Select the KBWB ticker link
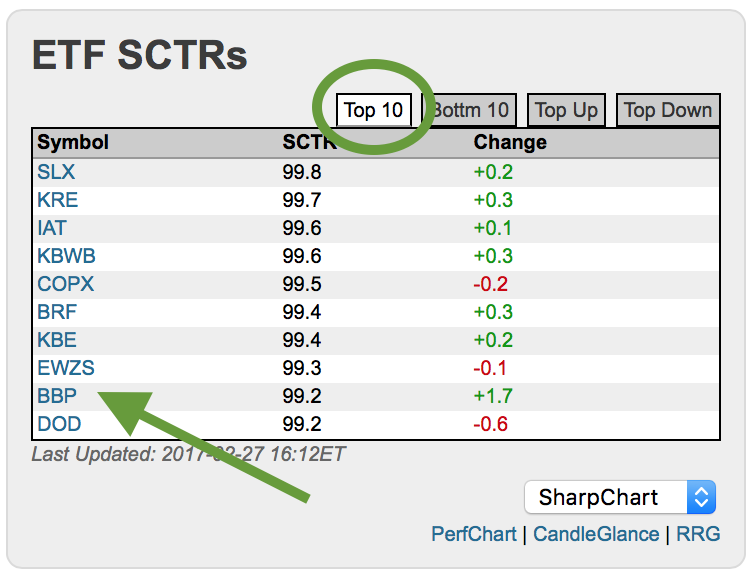The width and height of the screenshot is (752, 570). pyautogui.click(x=66, y=256)
